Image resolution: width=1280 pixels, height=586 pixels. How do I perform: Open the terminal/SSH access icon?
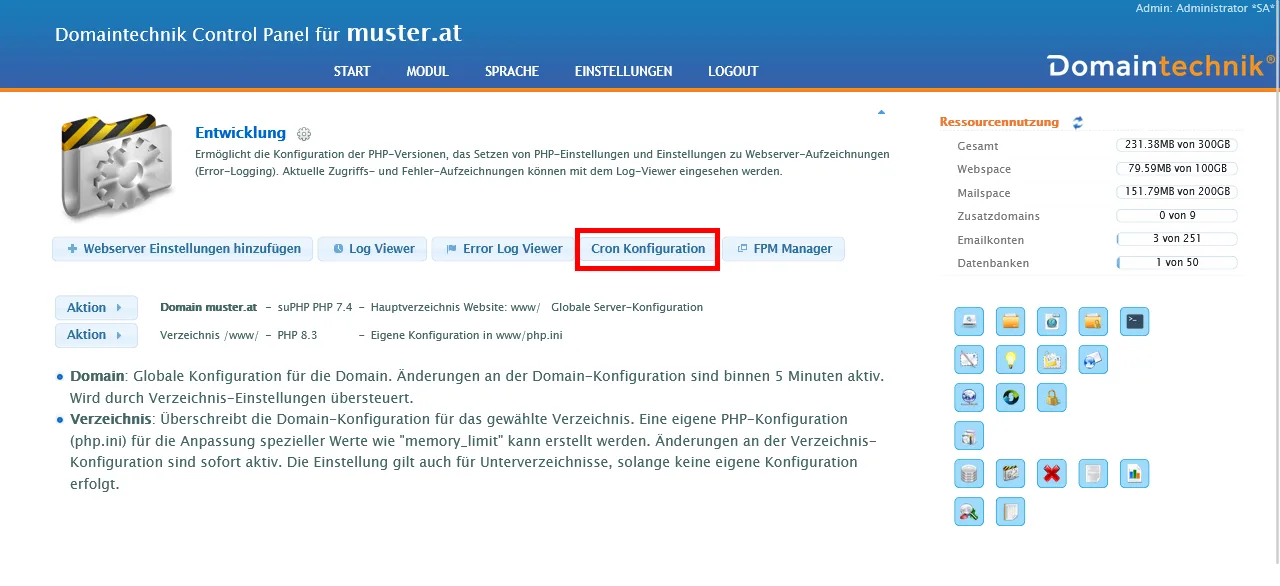(1134, 322)
